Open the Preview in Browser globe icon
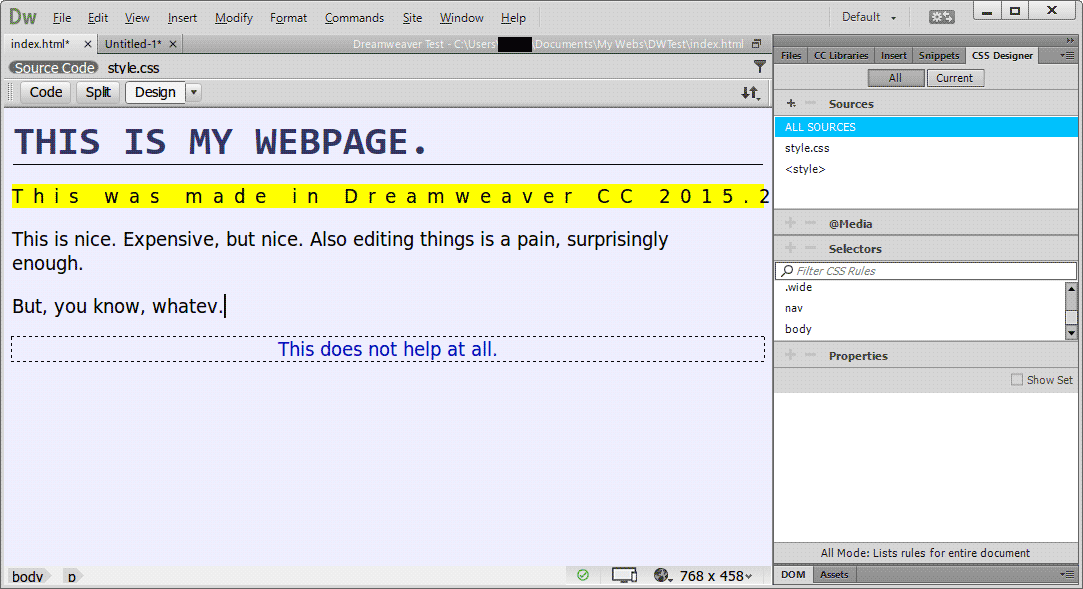The width and height of the screenshot is (1083, 589). pos(663,575)
